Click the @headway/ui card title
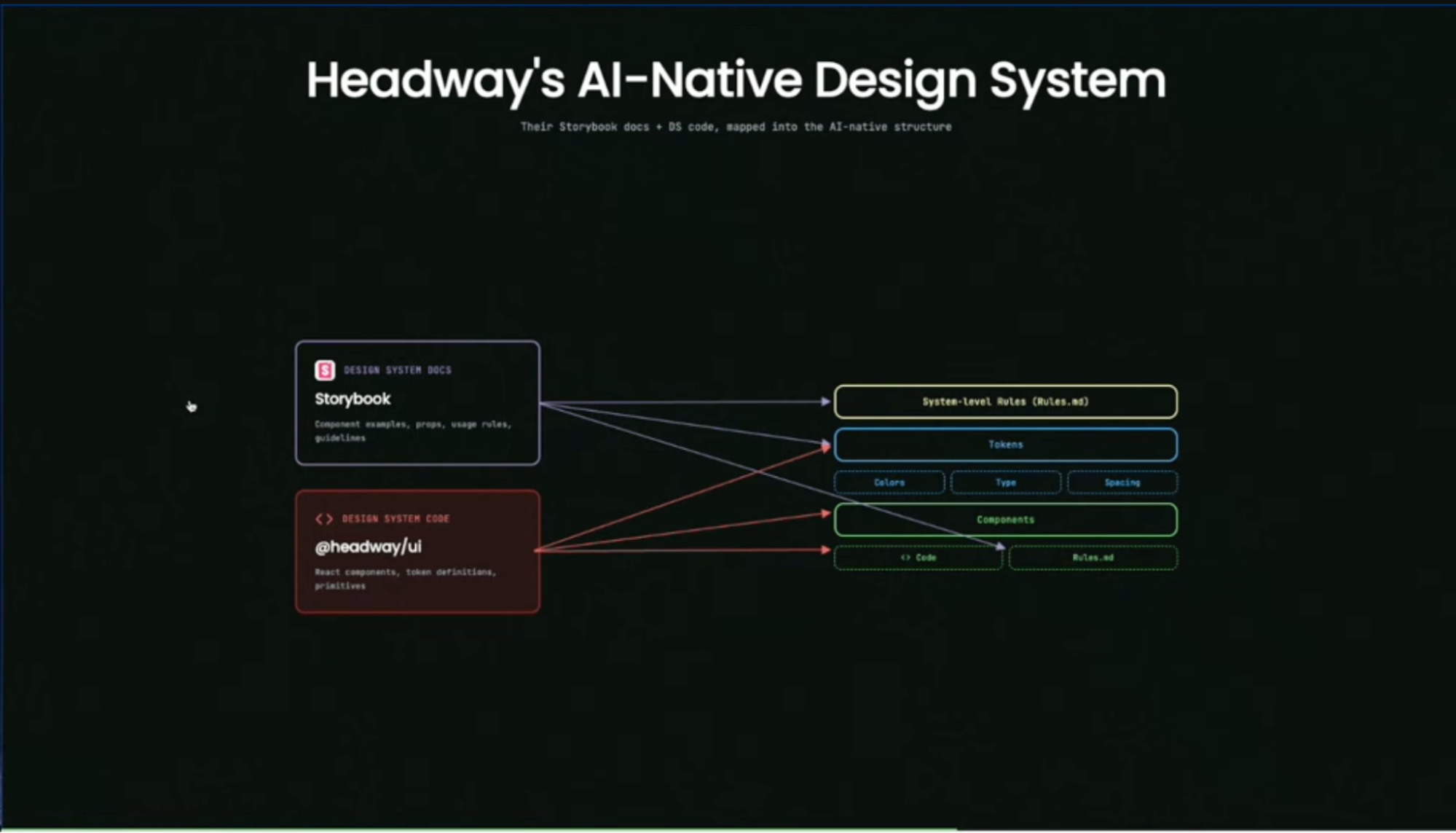 click(368, 547)
